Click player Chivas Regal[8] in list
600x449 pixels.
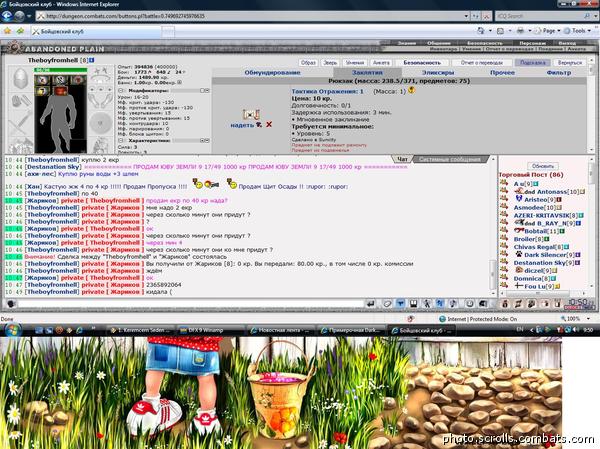pos(538,247)
